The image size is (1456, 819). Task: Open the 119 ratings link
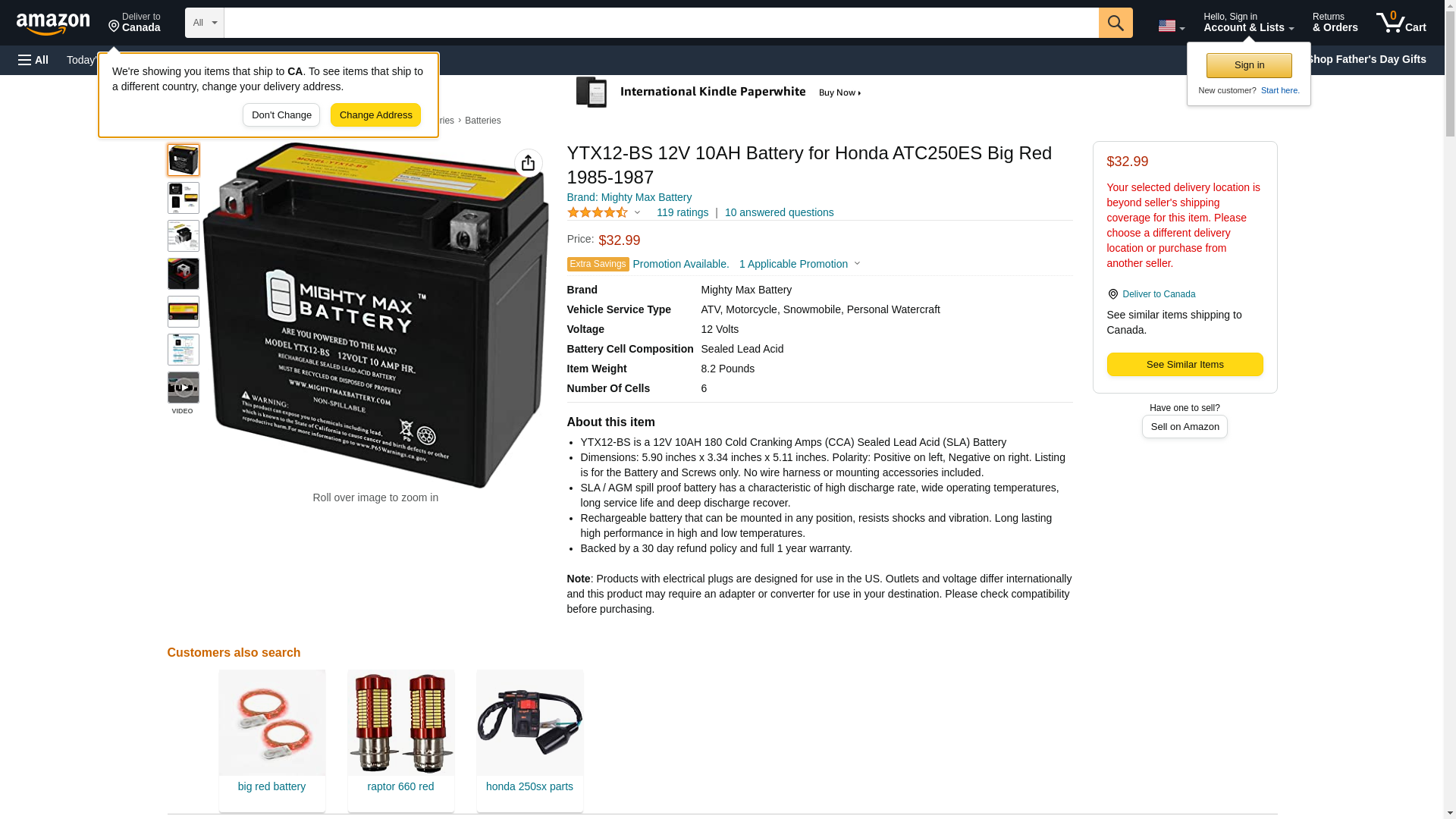(682, 212)
